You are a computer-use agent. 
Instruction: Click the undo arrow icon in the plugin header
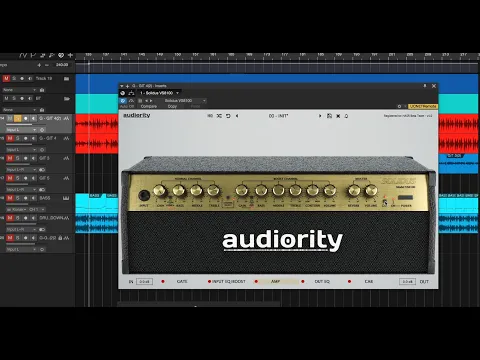coord(228,116)
